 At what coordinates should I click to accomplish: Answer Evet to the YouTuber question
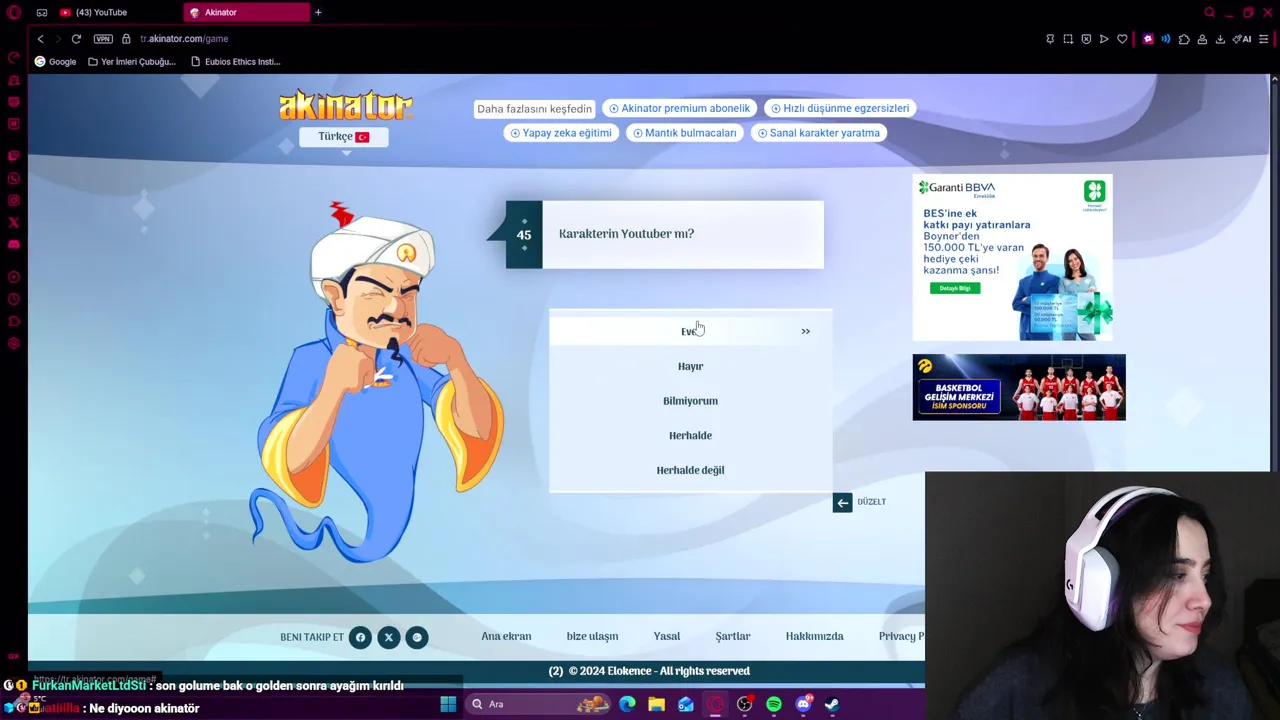(690, 331)
